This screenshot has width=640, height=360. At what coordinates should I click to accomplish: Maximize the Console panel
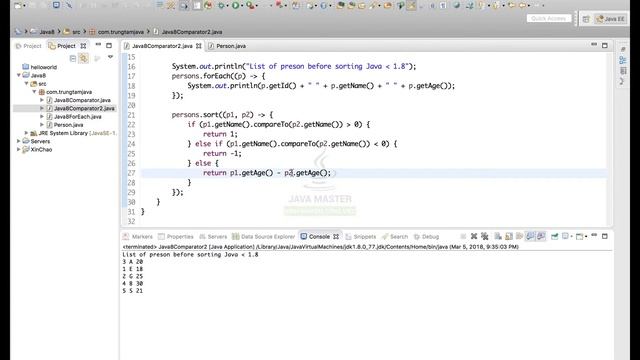(x=605, y=236)
